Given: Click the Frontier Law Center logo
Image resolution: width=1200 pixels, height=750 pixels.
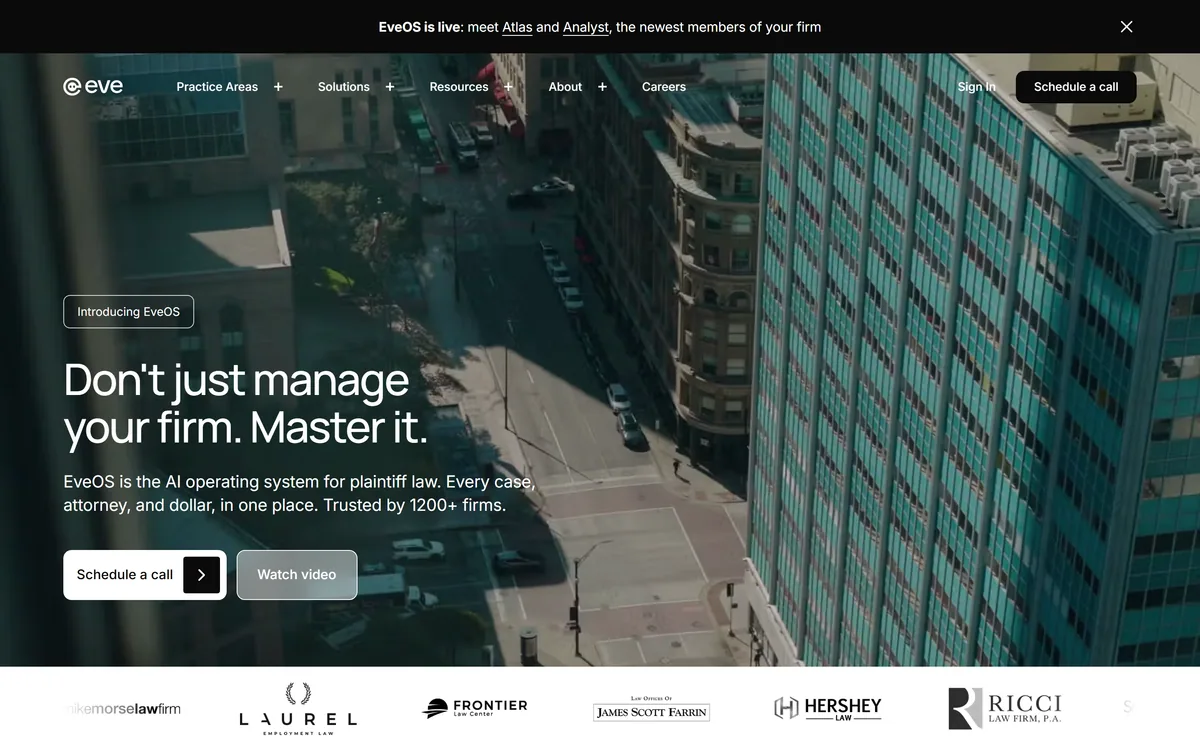Looking at the screenshot, I should click(x=475, y=709).
